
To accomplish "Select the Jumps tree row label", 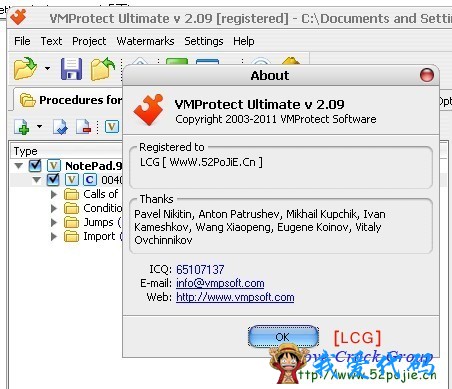I will 103,222.
